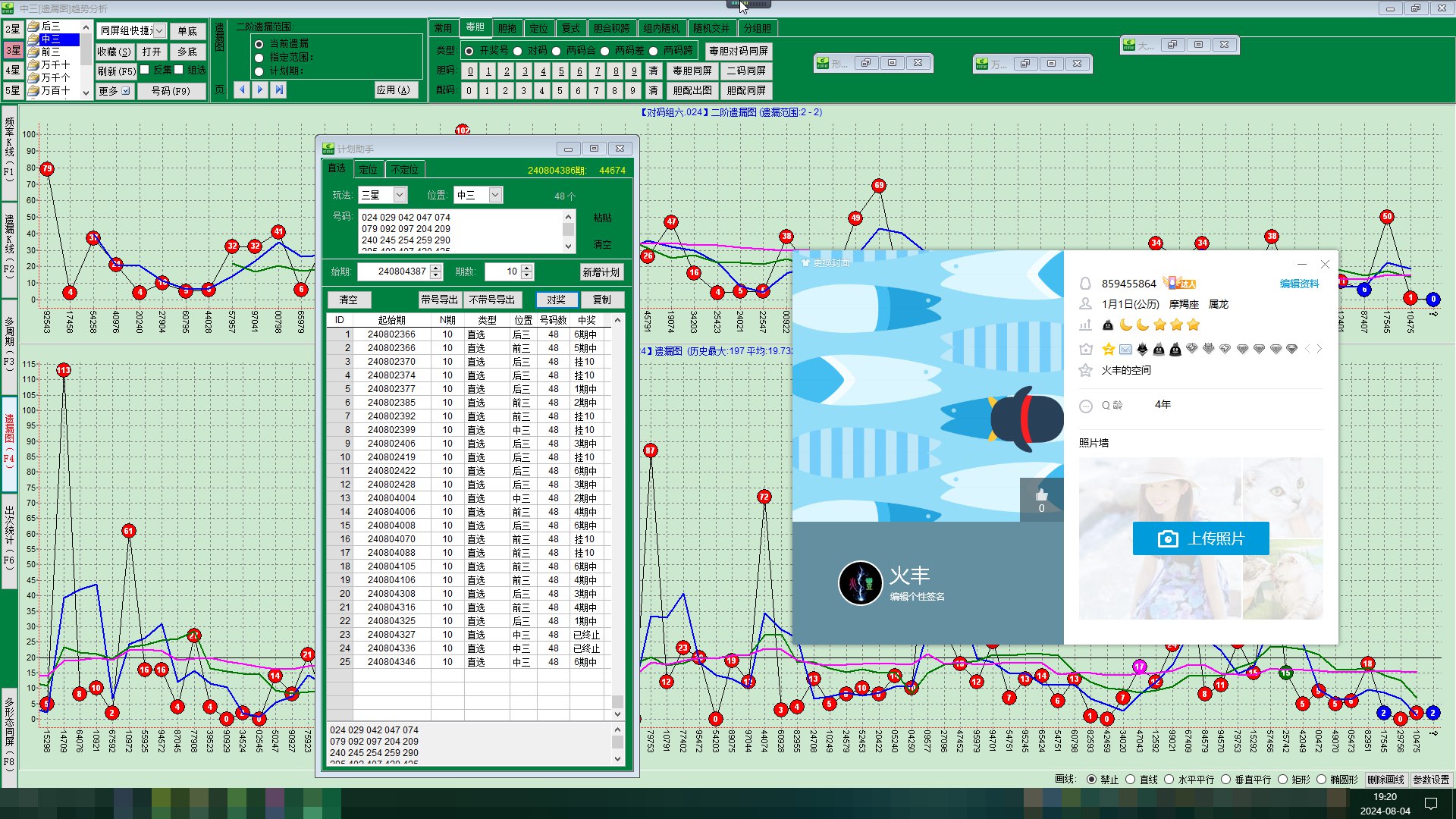Click the star icon beside 火丰的空间
The width and height of the screenshot is (1456, 819).
click(1085, 370)
